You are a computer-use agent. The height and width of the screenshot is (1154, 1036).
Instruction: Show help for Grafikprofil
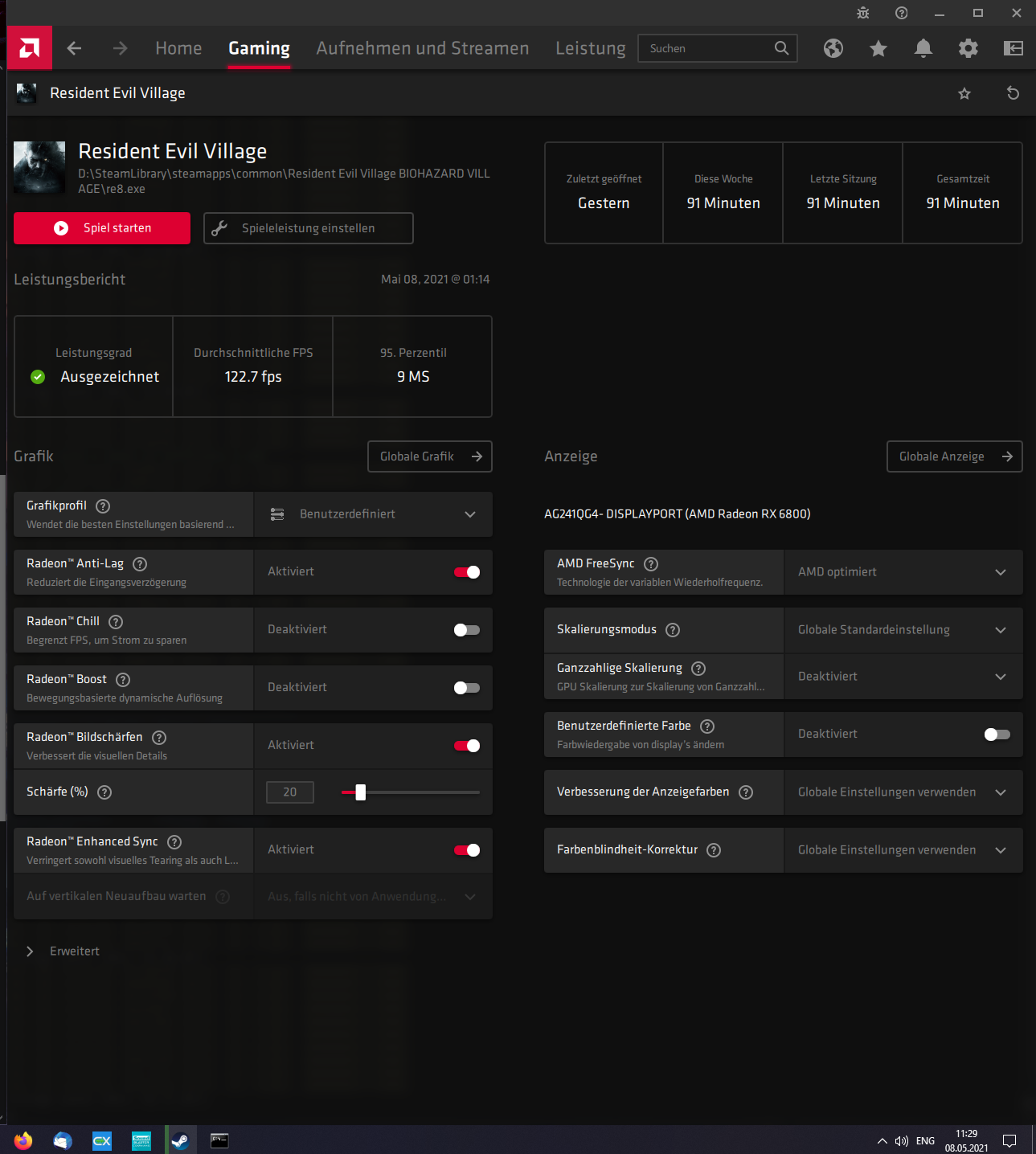103,506
